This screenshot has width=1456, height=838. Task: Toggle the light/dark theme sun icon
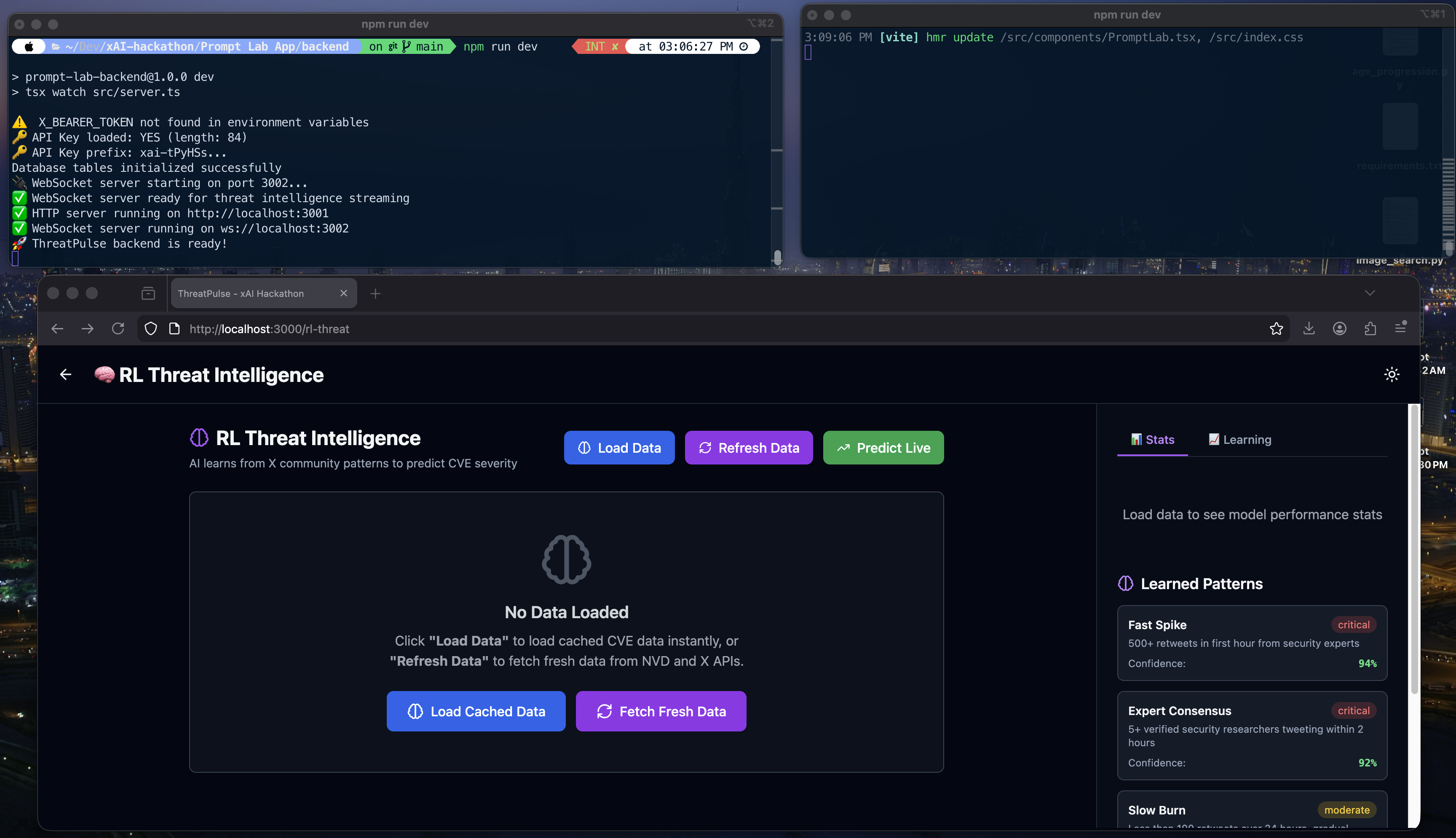(x=1392, y=375)
